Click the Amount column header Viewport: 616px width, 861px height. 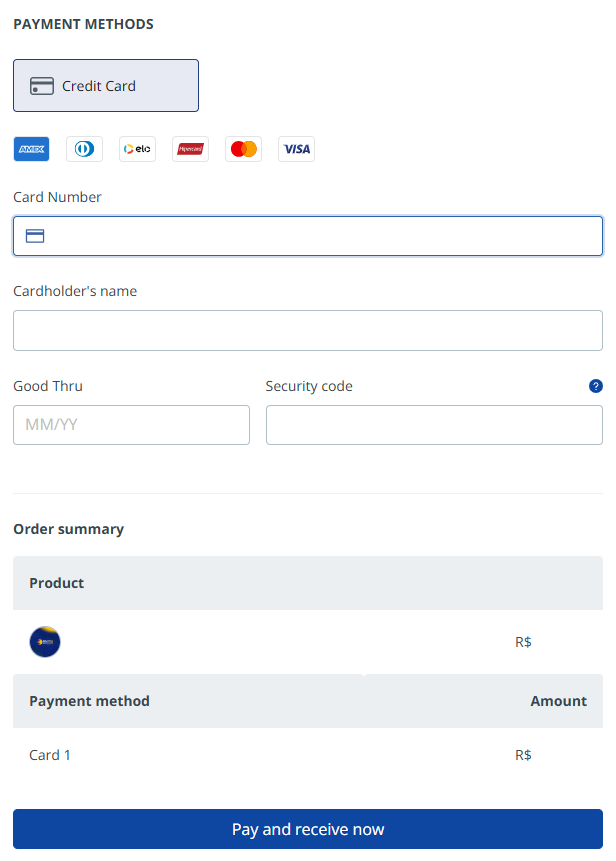[x=558, y=701]
